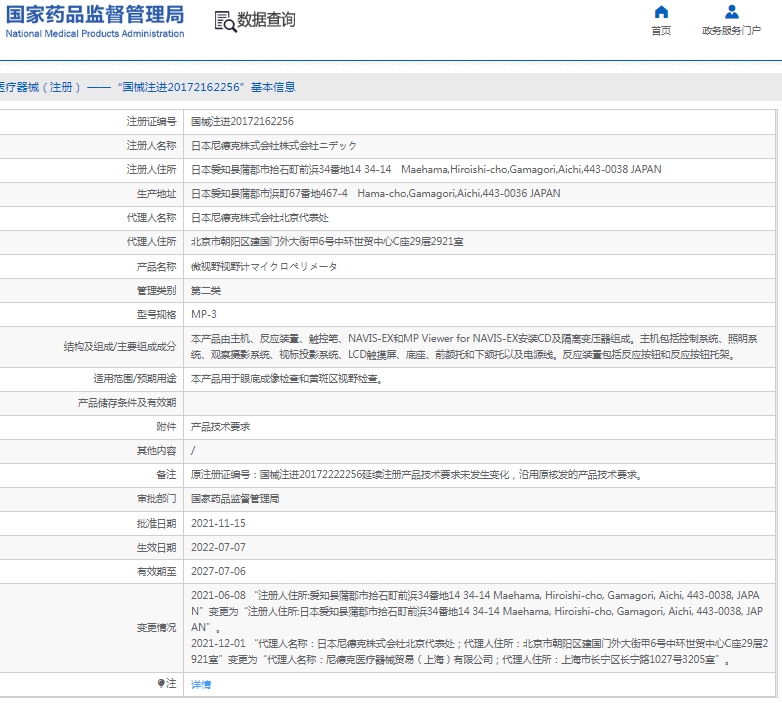Click the 数据查询 search icon
The width and height of the screenshot is (782, 703).
click(225, 21)
